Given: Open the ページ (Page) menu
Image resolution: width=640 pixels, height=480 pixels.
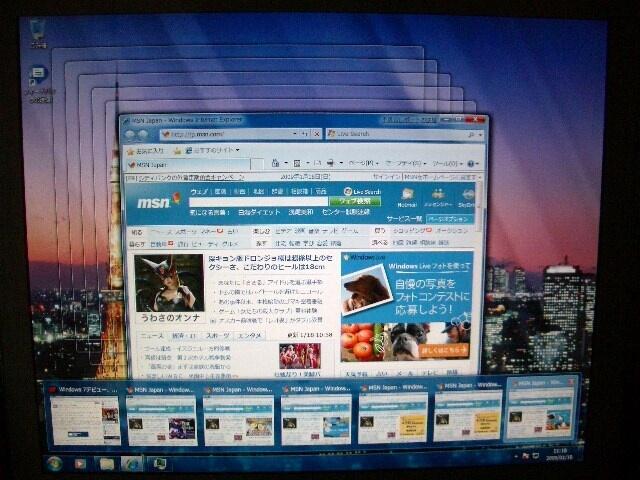Looking at the screenshot, I should [x=363, y=163].
